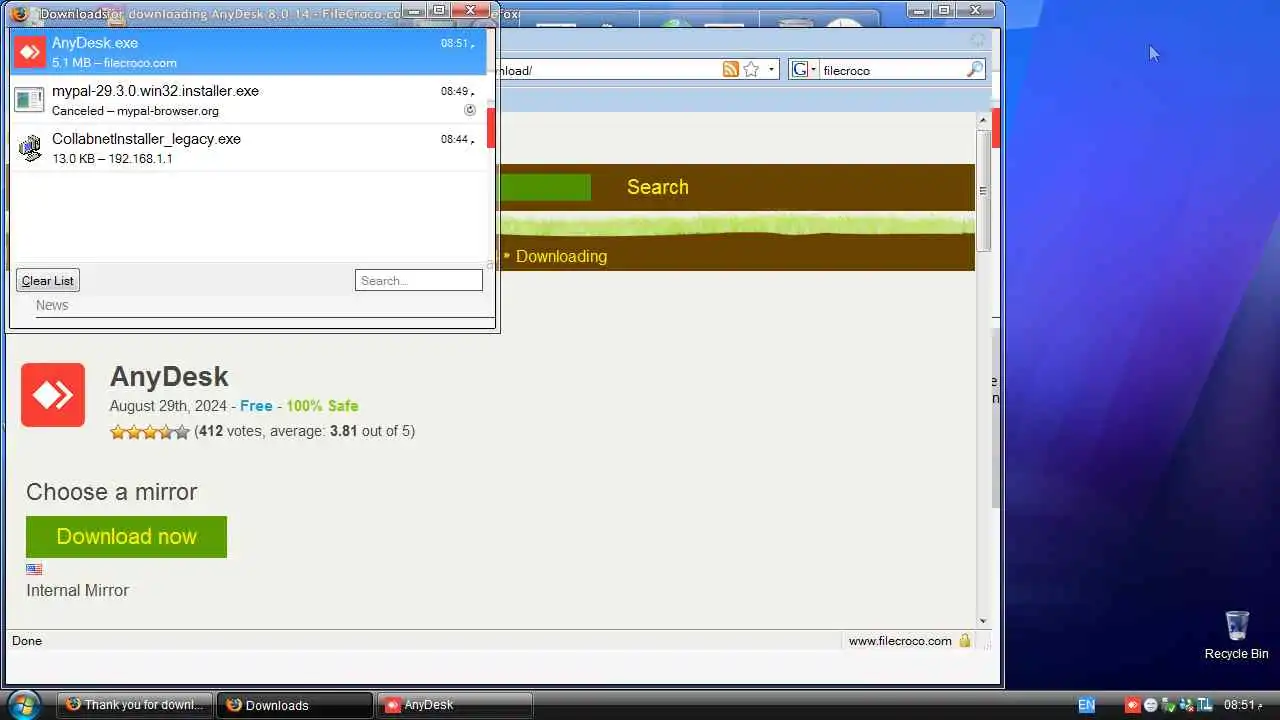Click the US flag mirror icon
The image size is (1280, 720).
34,569
